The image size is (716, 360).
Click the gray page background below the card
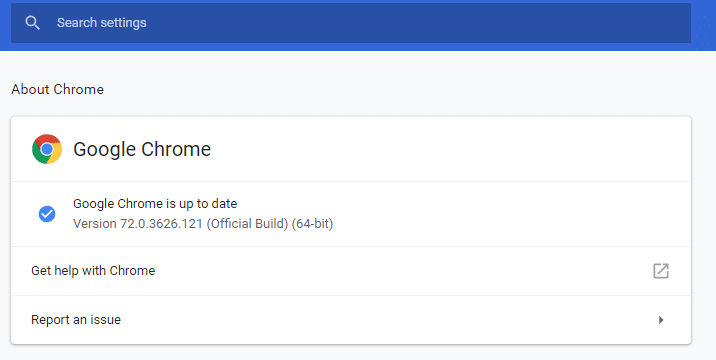tap(351, 353)
